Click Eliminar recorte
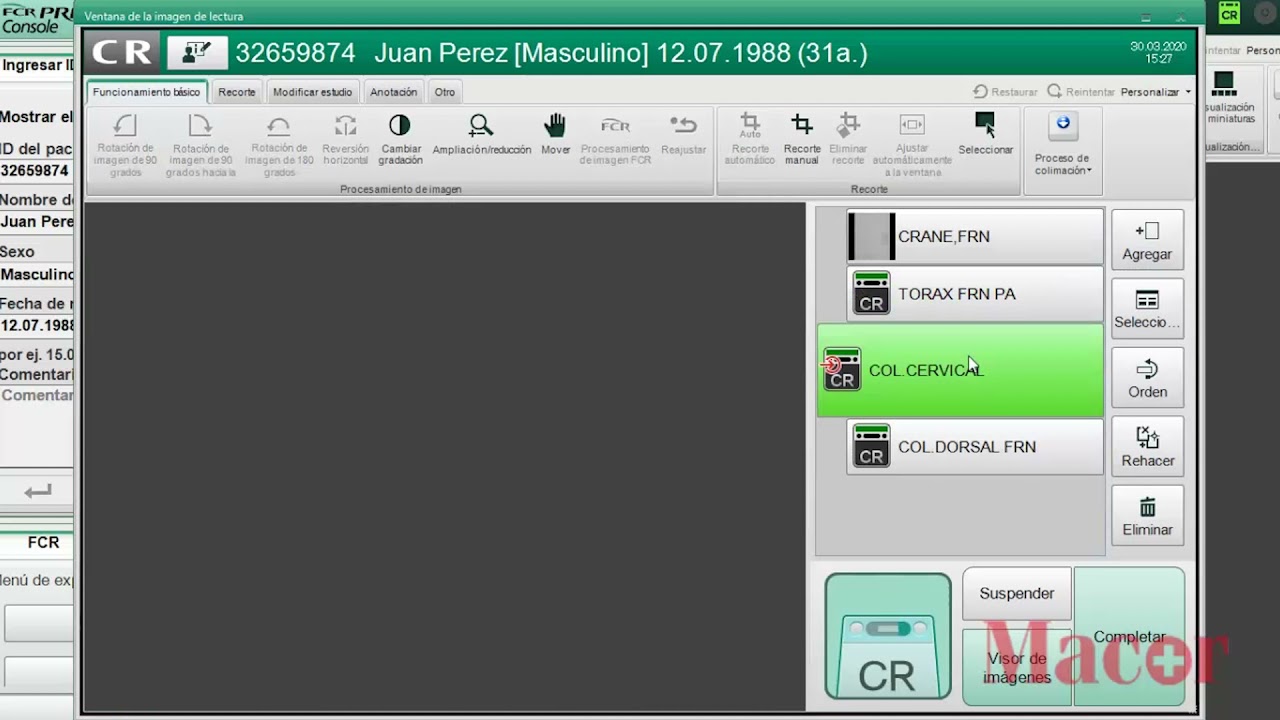This screenshot has width=1280, height=720. click(848, 139)
